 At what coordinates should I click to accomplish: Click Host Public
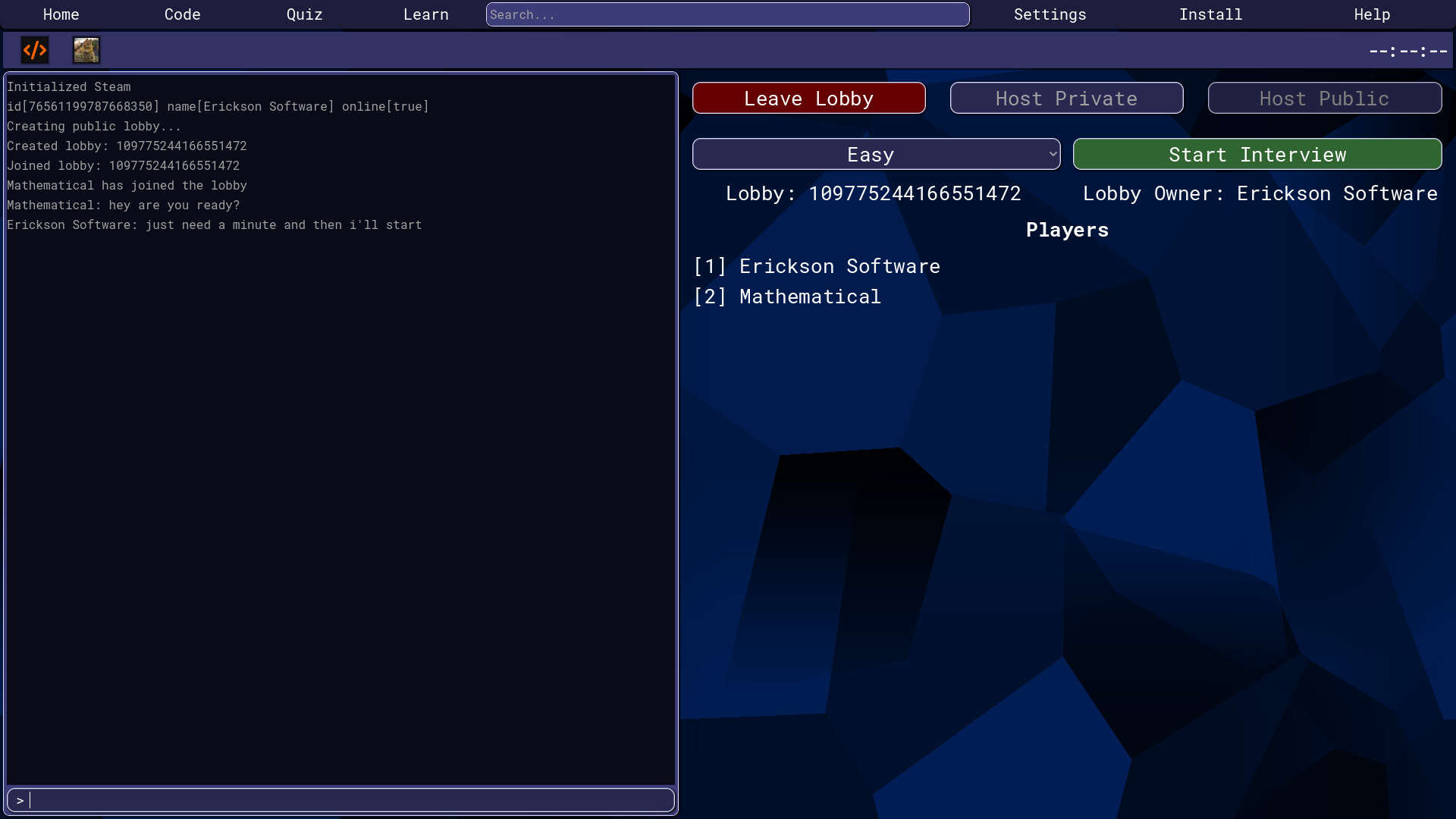[1325, 98]
